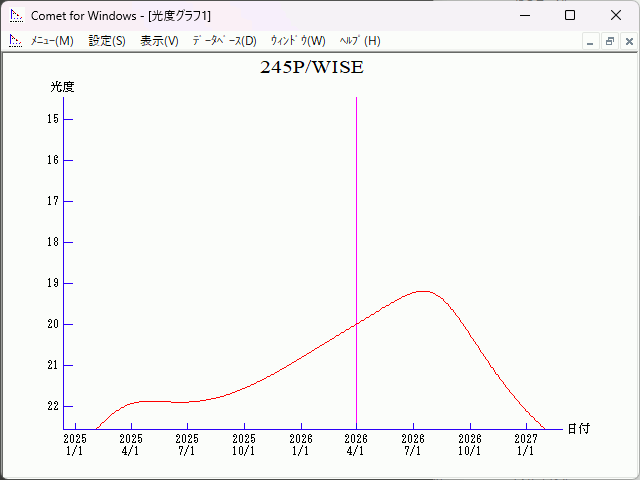
Task: Open the データベース(D) menu
Action: pyautogui.click(x=224, y=41)
